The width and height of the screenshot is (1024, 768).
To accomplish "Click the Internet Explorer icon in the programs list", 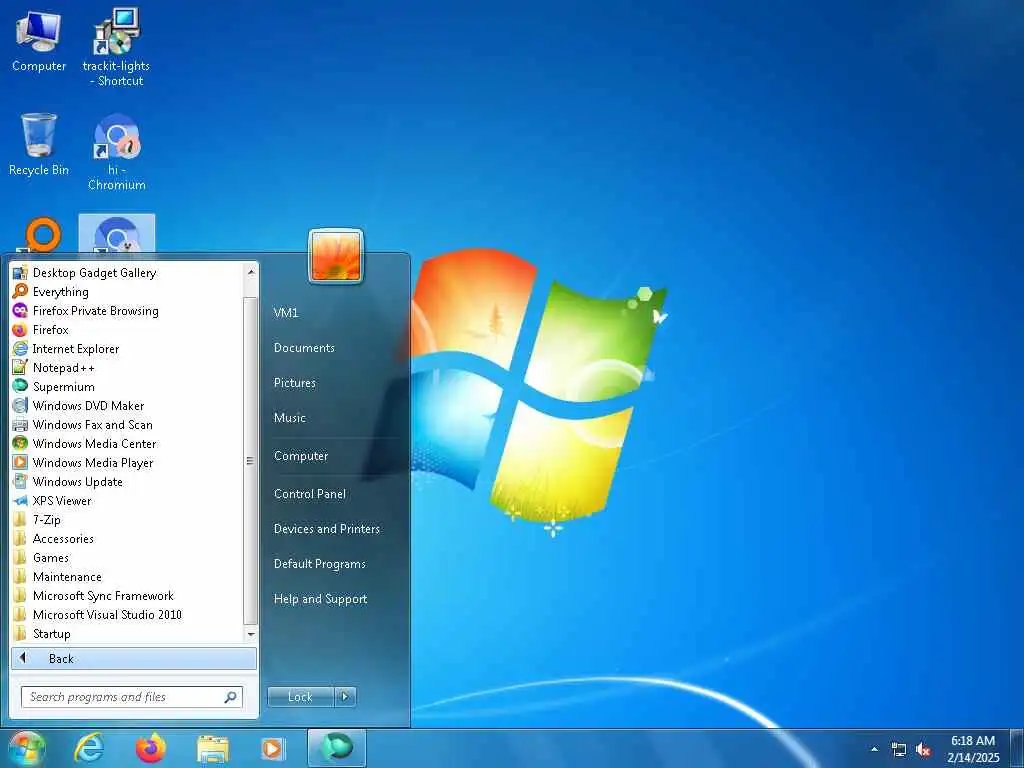I will pyautogui.click(x=20, y=349).
